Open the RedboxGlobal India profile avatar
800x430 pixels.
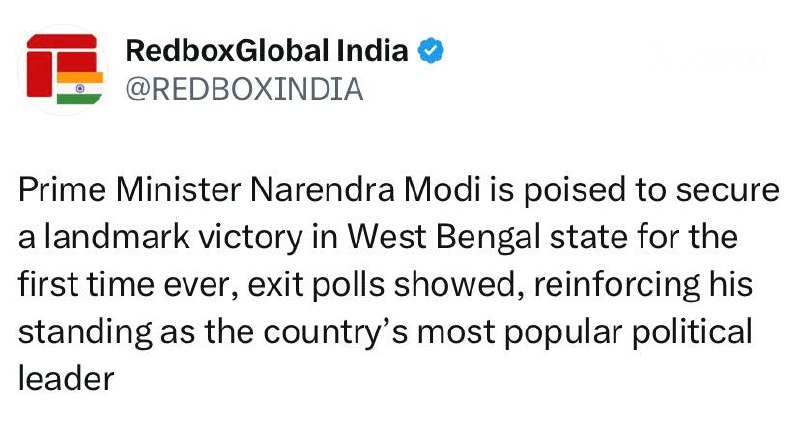pos(63,70)
